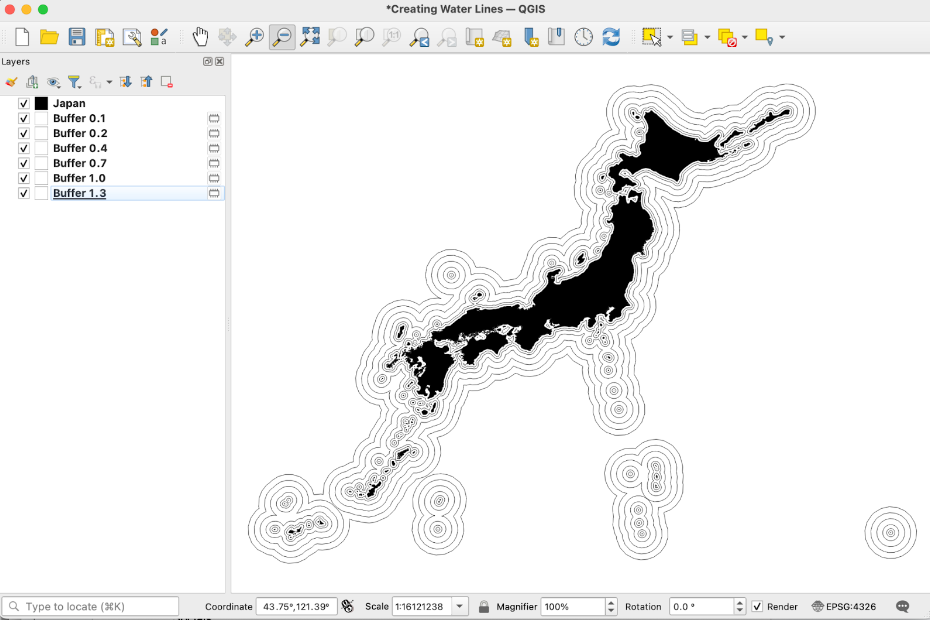
Task: Toggle visibility of Buffer 0.4 layer
Action: [x=24, y=148]
